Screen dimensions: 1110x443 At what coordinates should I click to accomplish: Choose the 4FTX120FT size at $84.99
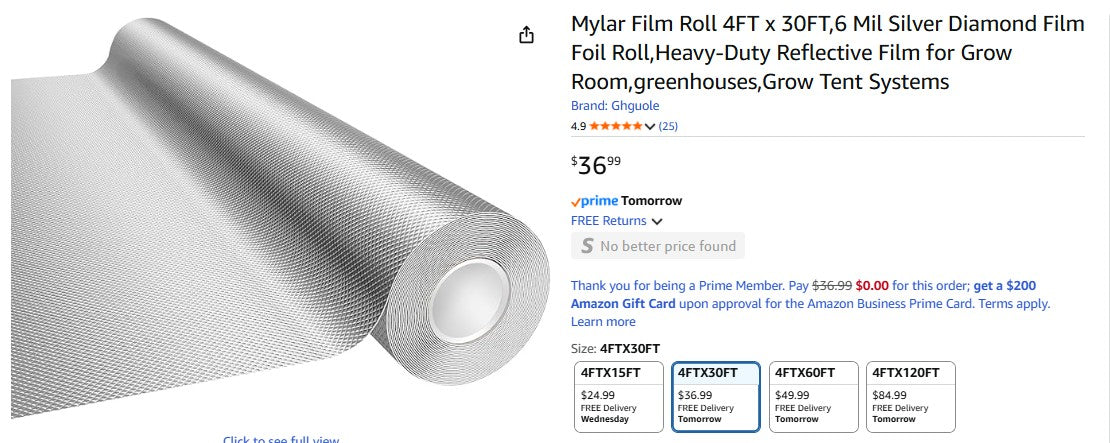910,396
